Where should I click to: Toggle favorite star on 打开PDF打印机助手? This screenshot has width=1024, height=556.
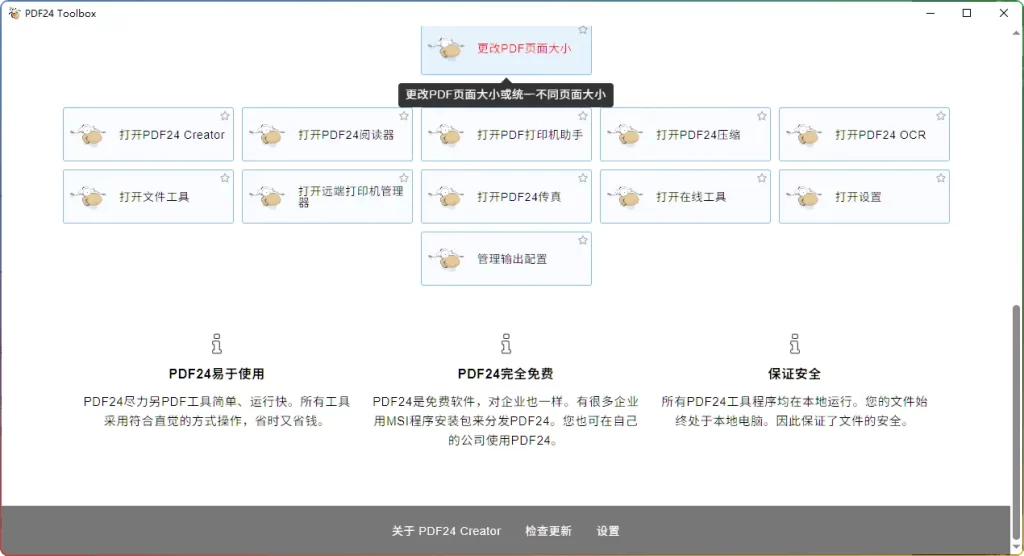(583, 116)
